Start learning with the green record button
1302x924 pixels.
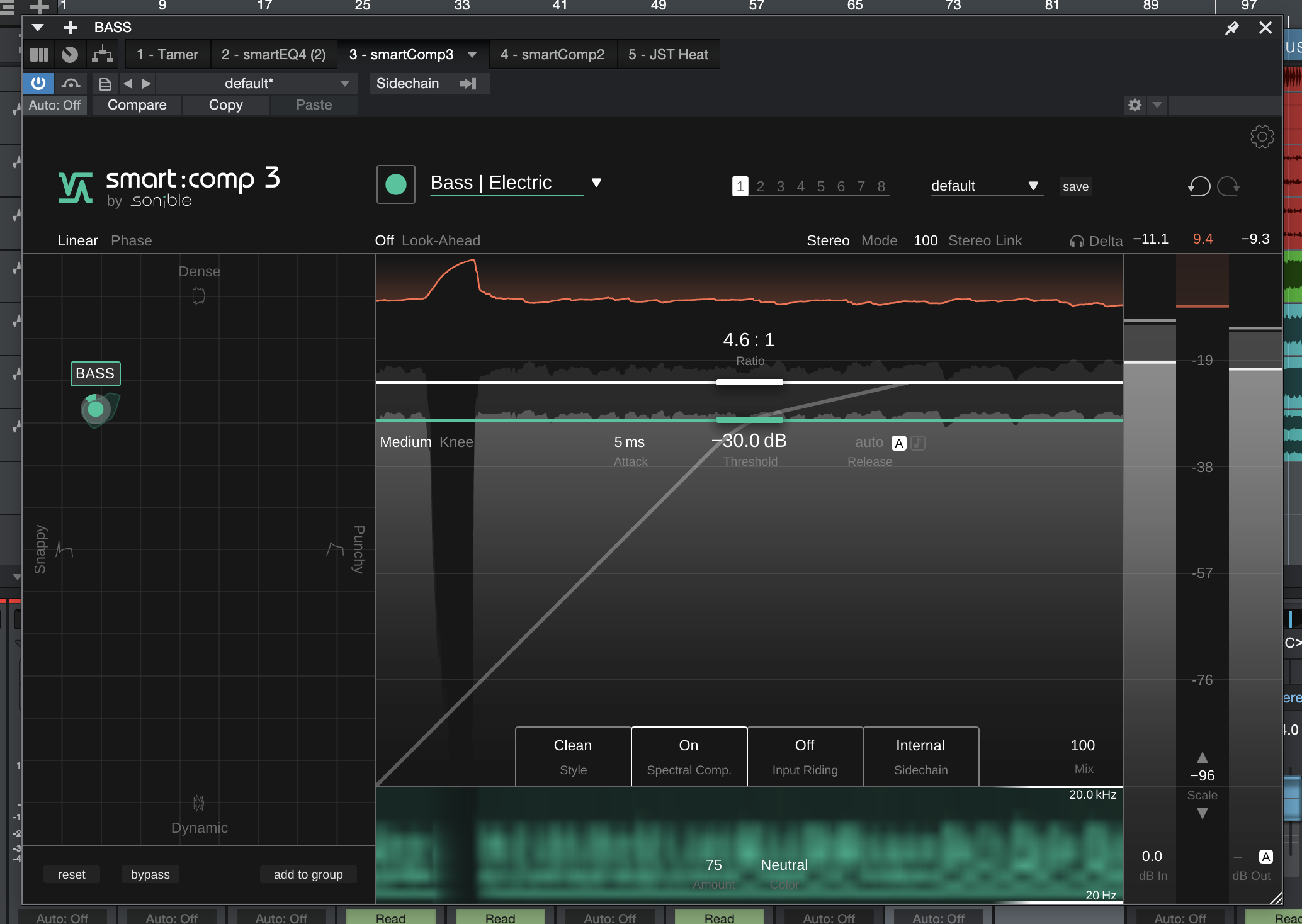click(396, 184)
